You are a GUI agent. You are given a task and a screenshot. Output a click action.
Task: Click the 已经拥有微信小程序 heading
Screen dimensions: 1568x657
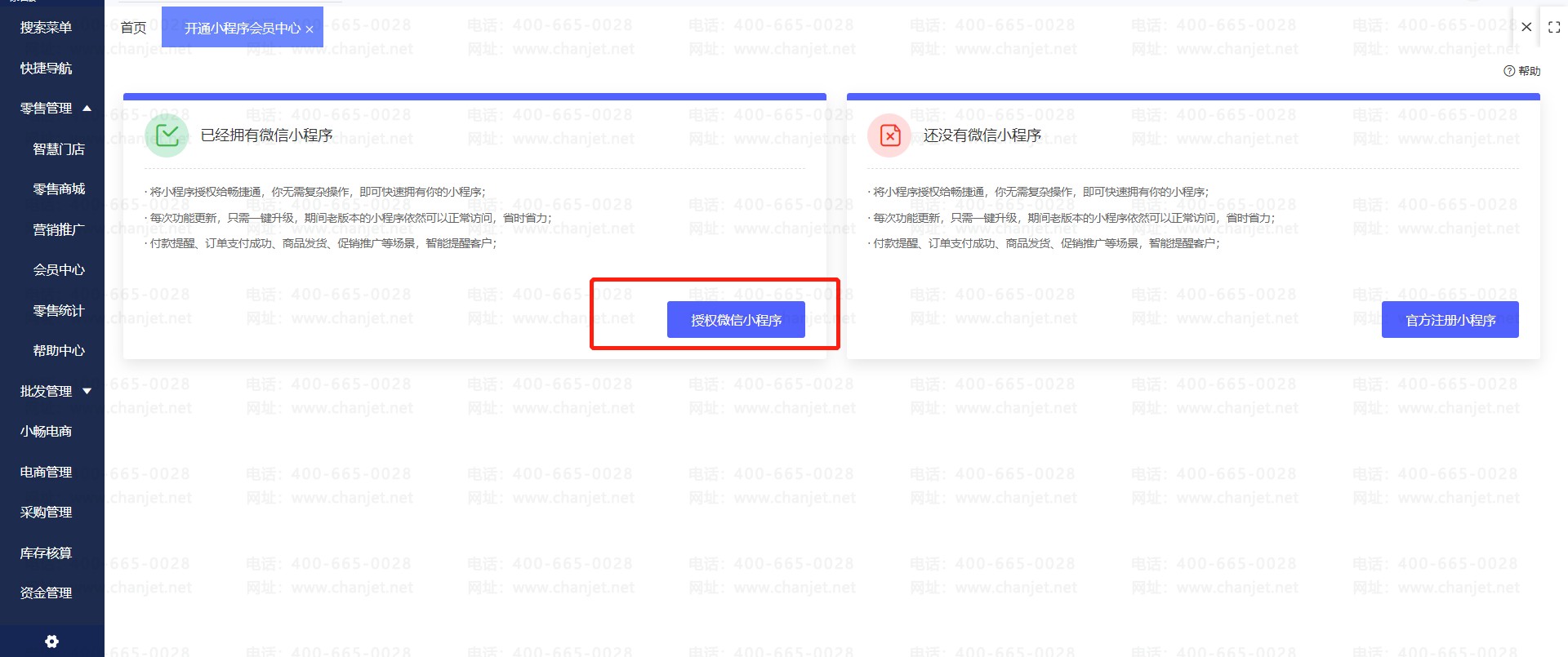point(266,135)
